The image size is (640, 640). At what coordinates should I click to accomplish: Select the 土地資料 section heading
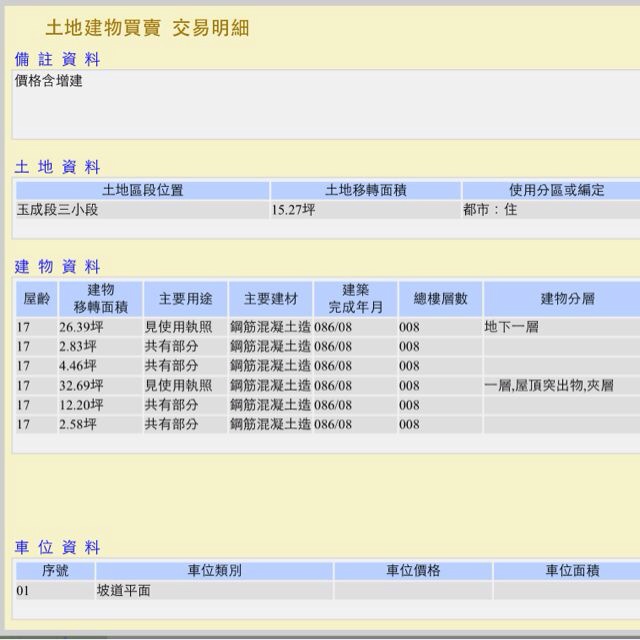58,167
